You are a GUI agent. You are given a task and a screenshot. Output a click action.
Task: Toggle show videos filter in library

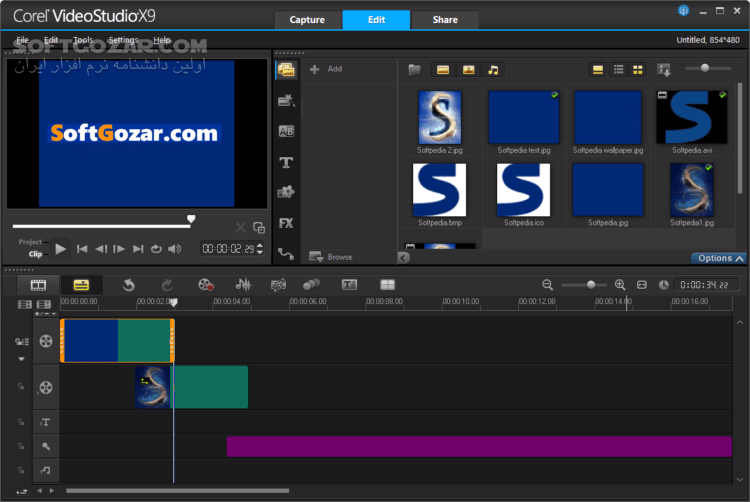pyautogui.click(x=443, y=70)
